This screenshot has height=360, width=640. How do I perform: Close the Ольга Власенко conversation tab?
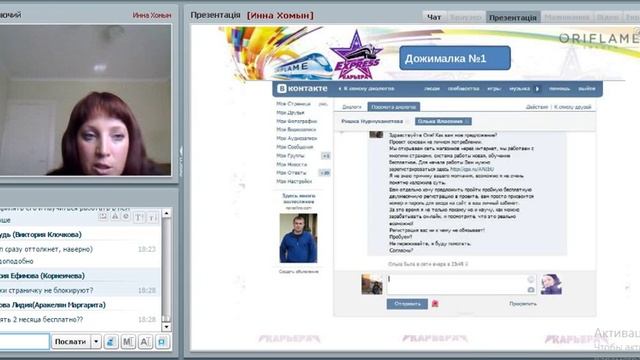click(x=468, y=121)
